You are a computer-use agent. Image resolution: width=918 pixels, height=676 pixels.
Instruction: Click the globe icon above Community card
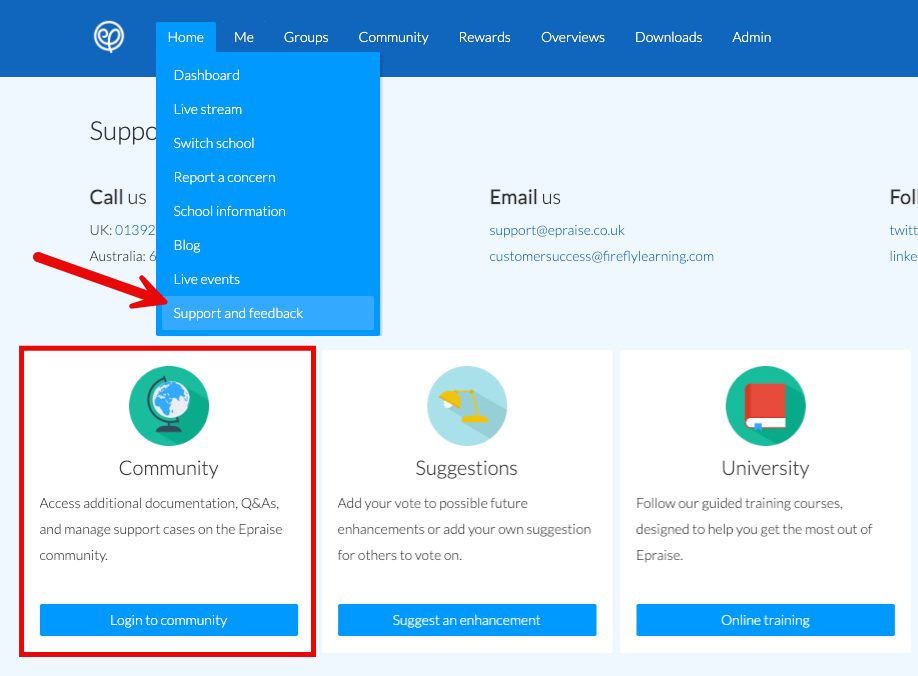point(168,405)
